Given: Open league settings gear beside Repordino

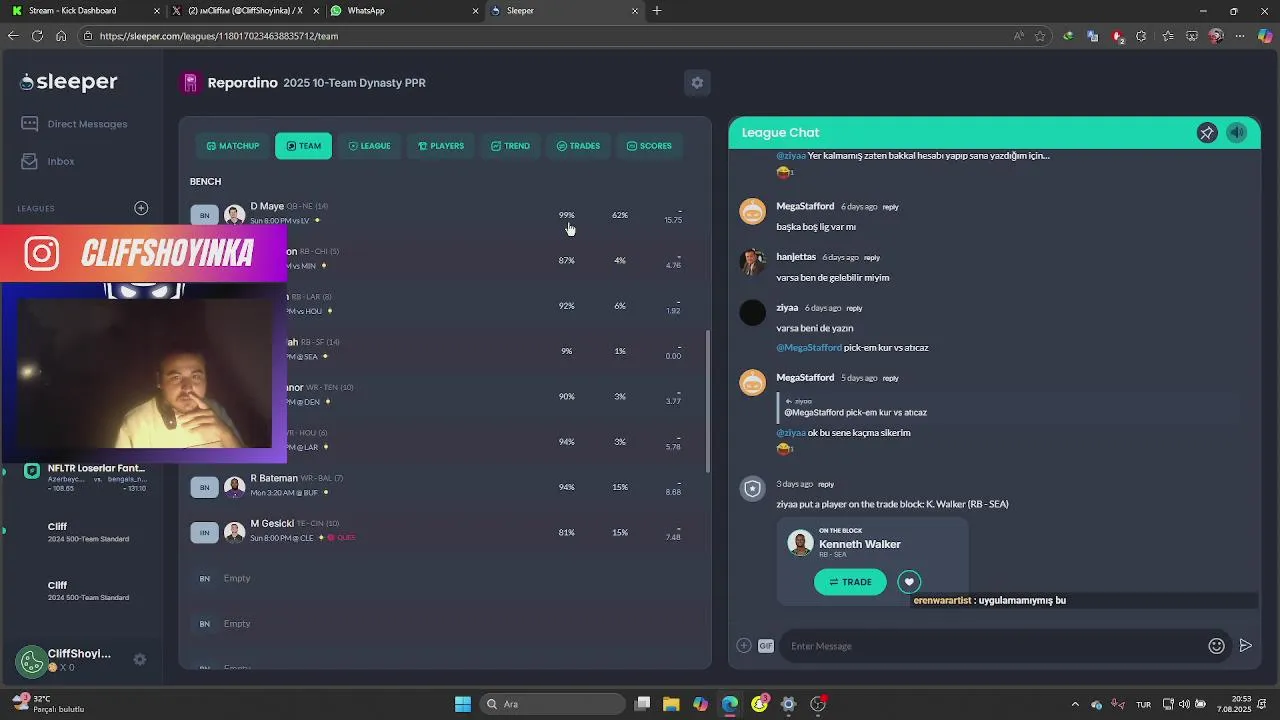Looking at the screenshot, I should coord(697,83).
